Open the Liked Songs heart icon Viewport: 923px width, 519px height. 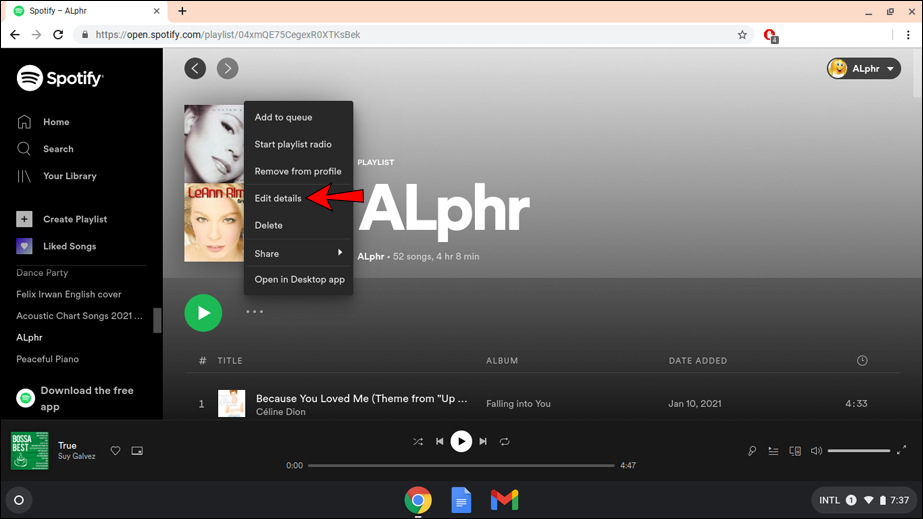point(24,246)
